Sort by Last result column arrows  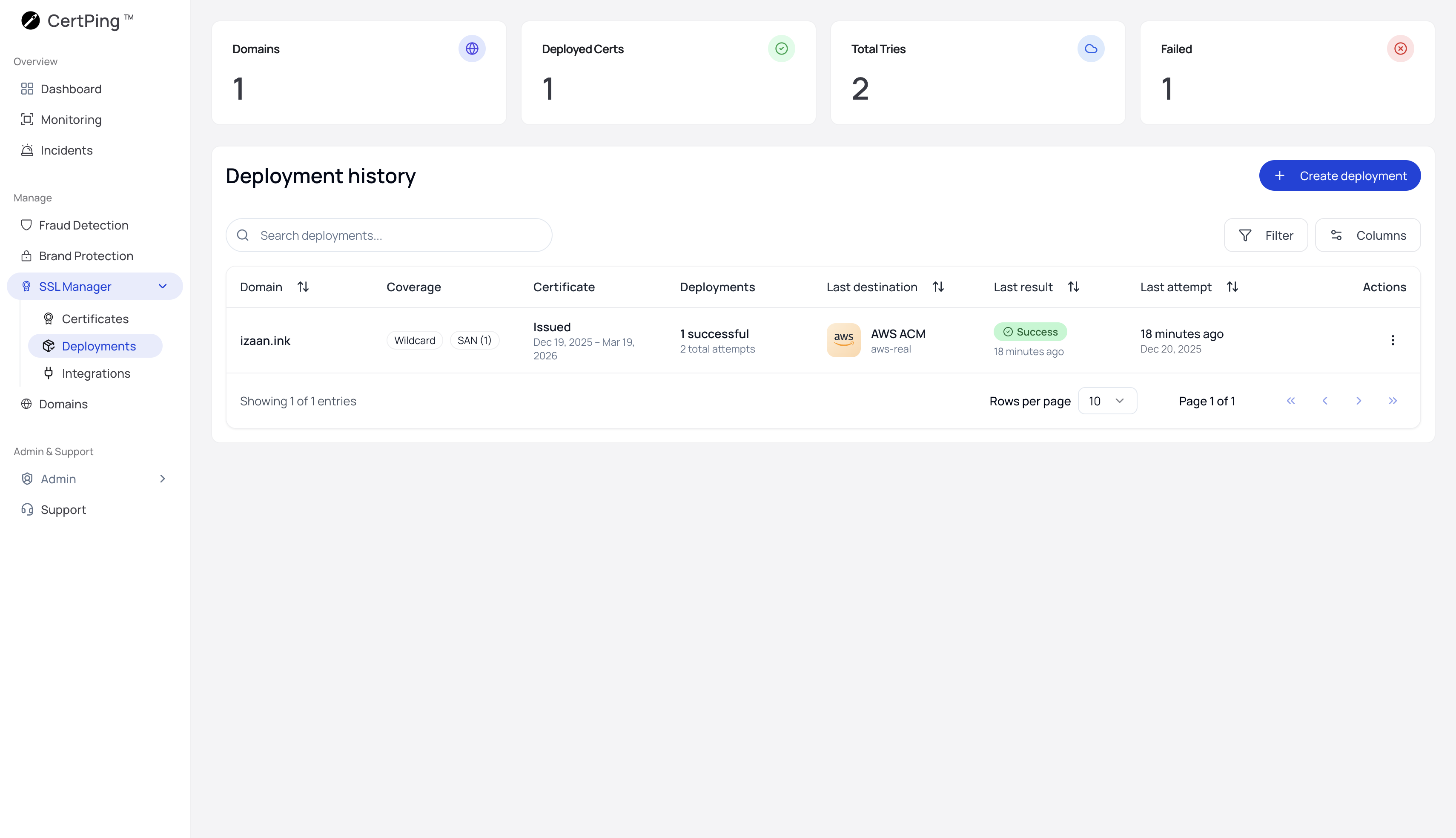[1073, 287]
